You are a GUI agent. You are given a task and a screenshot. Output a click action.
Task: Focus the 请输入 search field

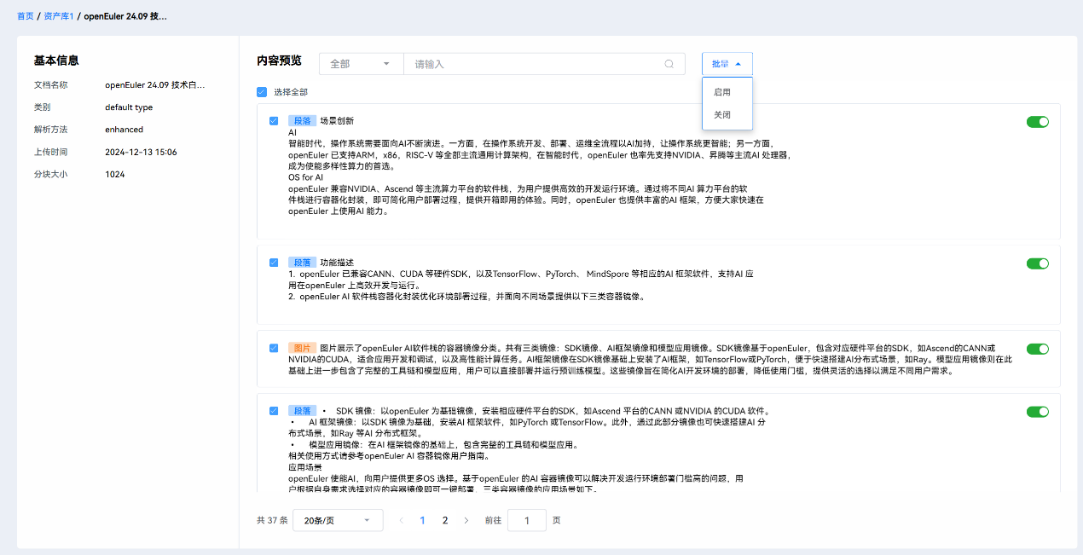pyautogui.click(x=544, y=64)
